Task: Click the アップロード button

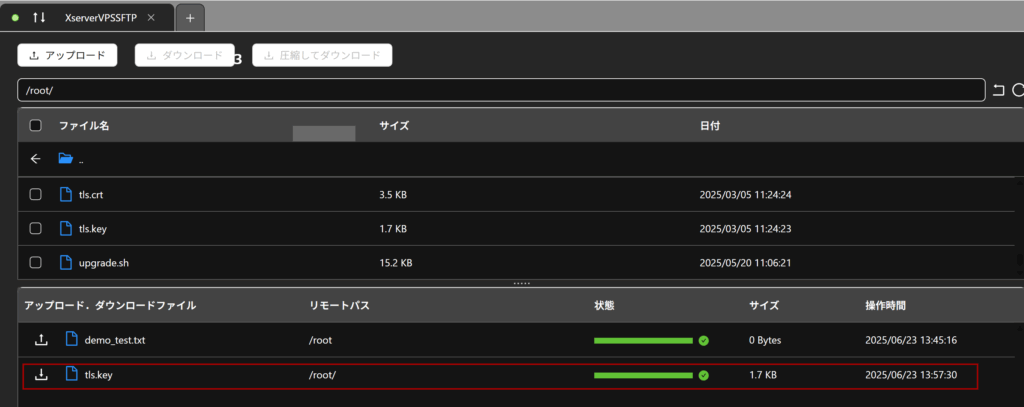Action: 68,55
